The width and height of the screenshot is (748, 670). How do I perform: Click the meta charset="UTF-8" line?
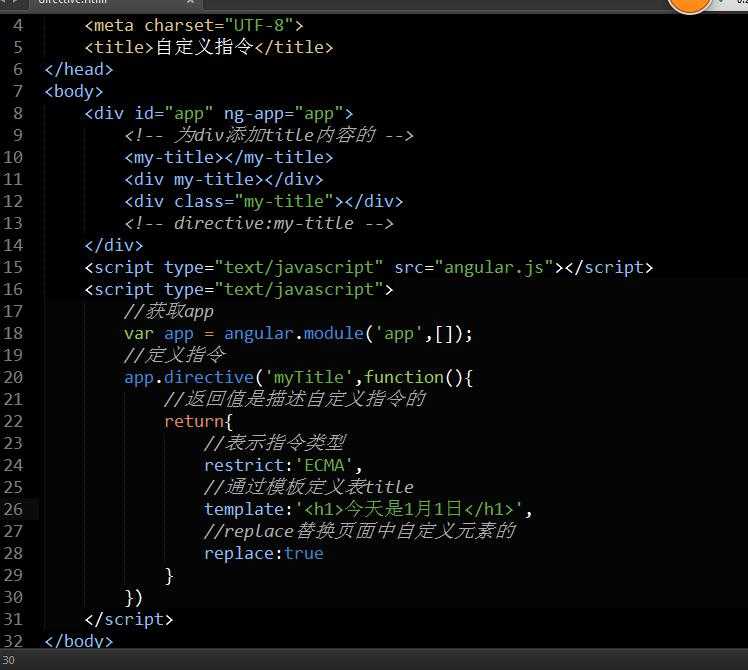pos(194,25)
